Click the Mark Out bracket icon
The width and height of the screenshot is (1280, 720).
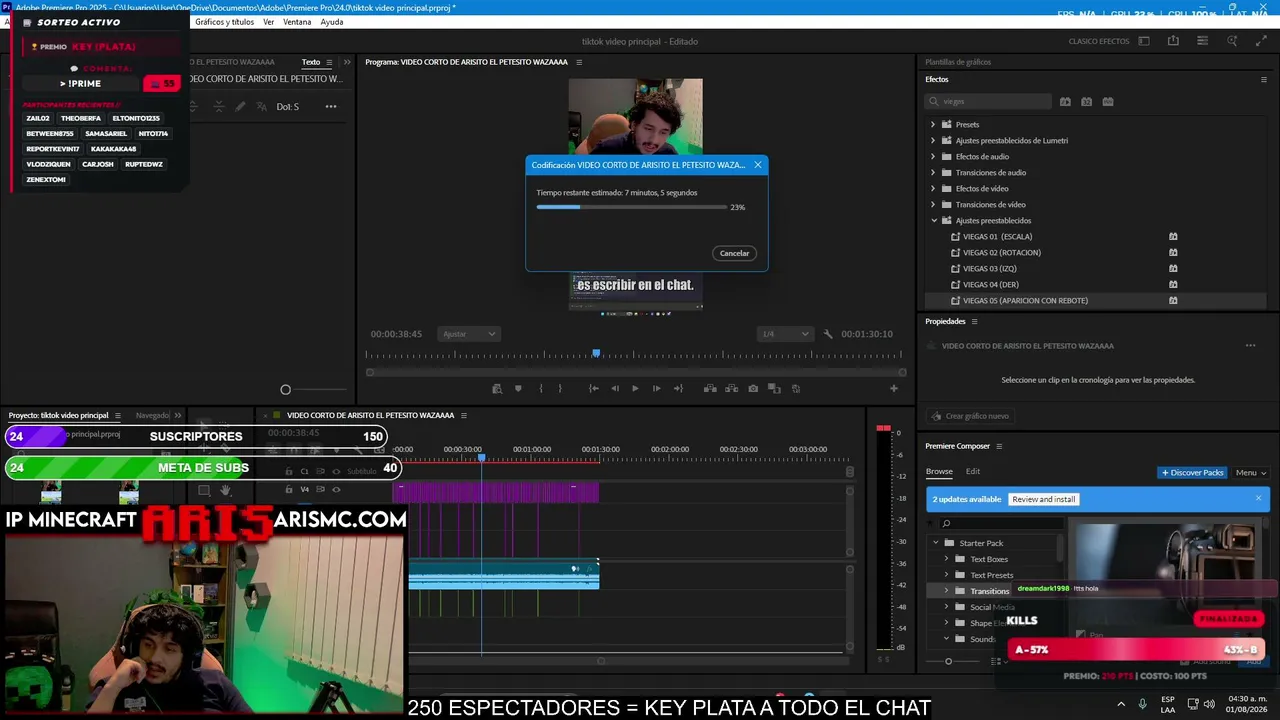[560, 388]
